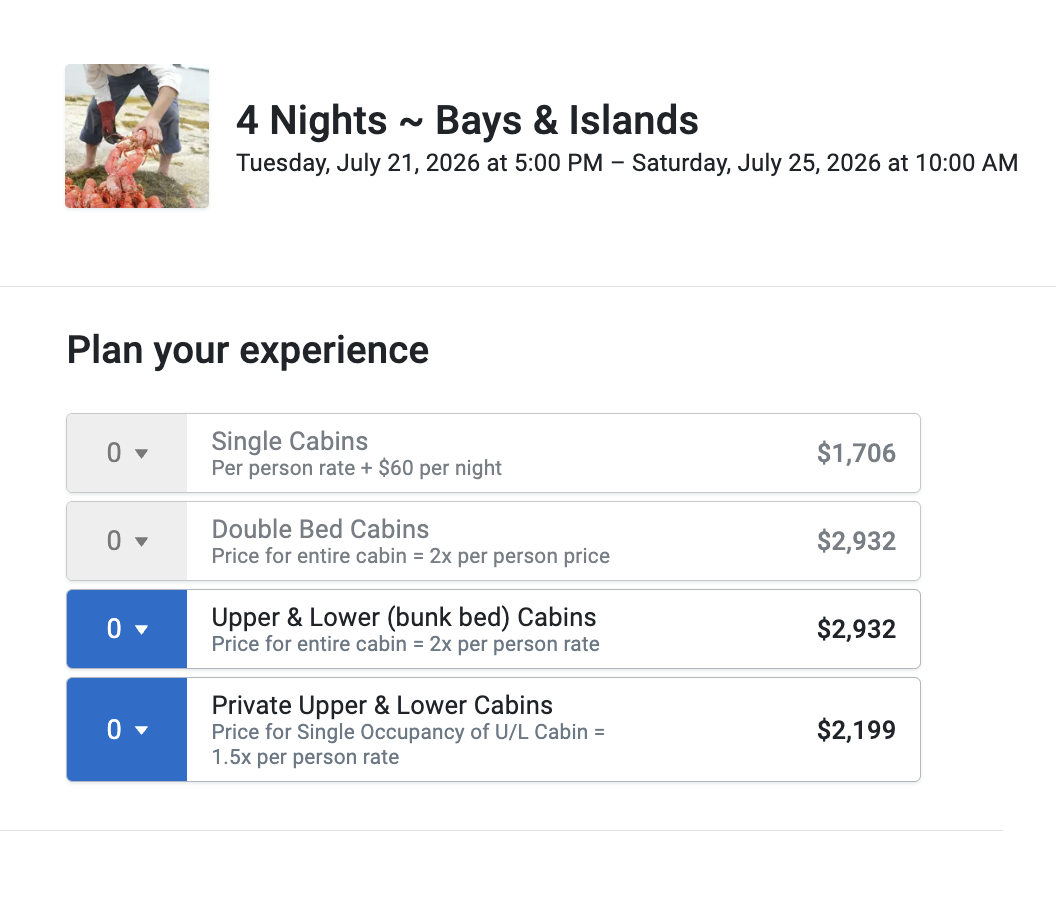
Task: Open the Upper & Lower bunk bed quantity dropdown
Action: click(x=127, y=629)
